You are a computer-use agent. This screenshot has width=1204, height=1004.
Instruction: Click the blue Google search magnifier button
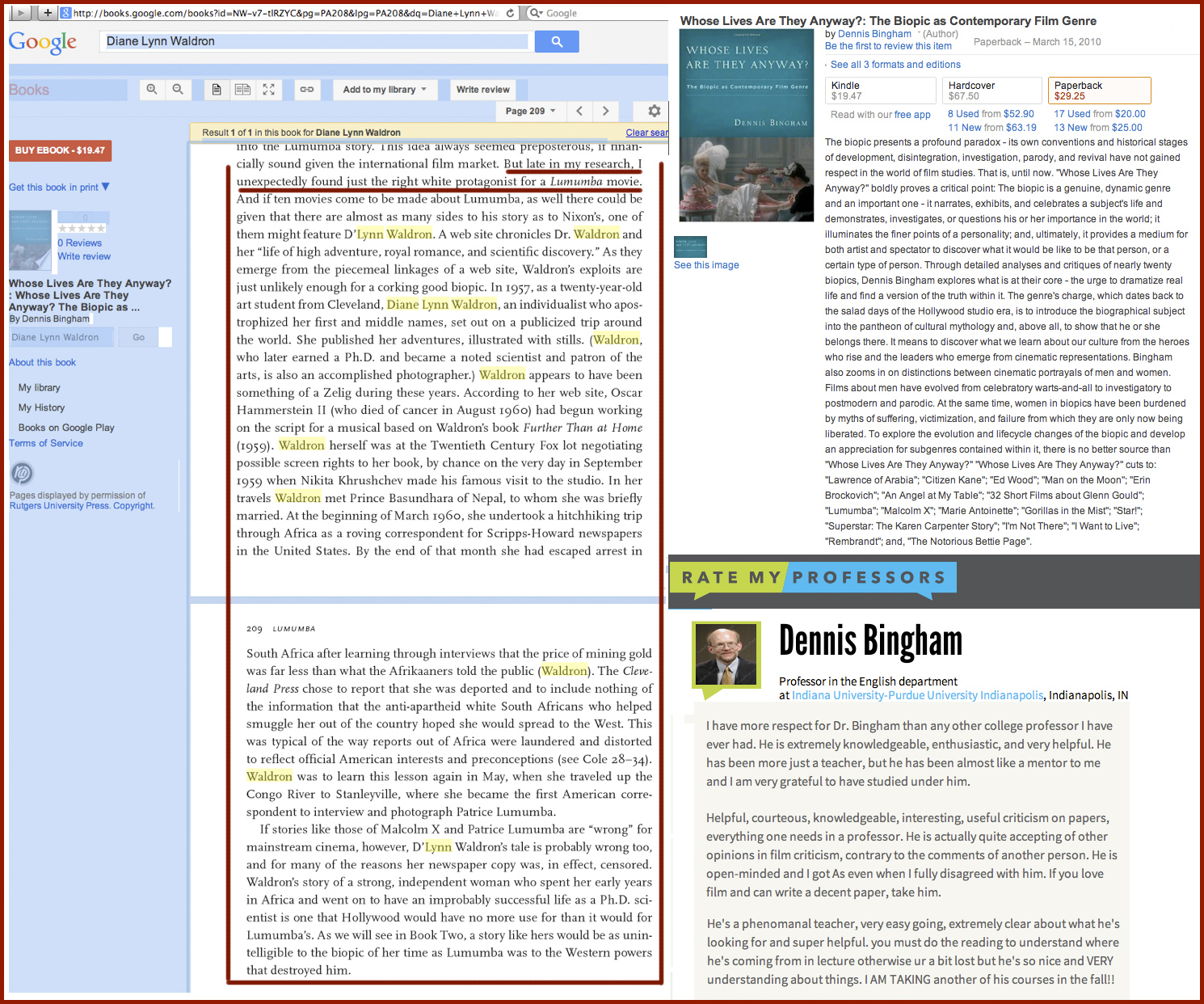coord(557,41)
